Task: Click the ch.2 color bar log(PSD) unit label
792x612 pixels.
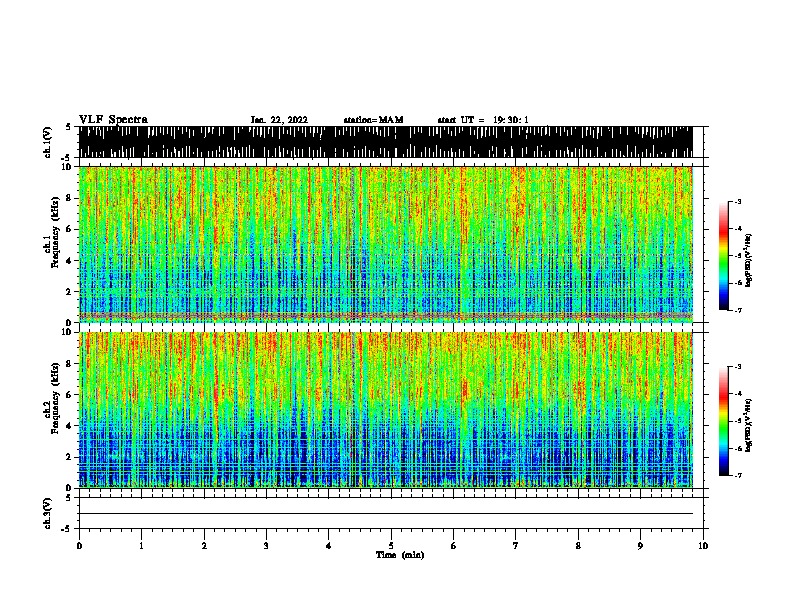Action: 748,425
